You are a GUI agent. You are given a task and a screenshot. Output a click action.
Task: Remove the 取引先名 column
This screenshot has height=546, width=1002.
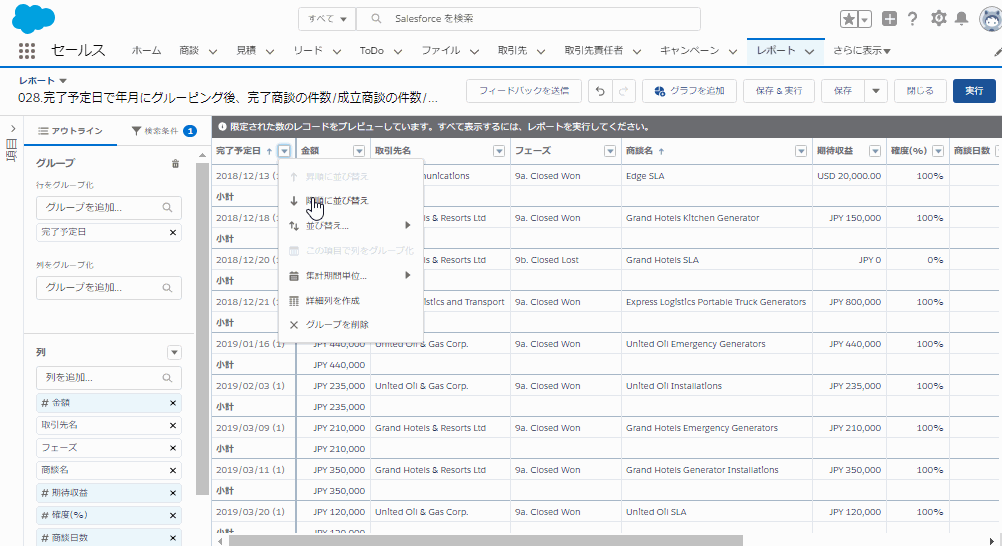click(173, 425)
